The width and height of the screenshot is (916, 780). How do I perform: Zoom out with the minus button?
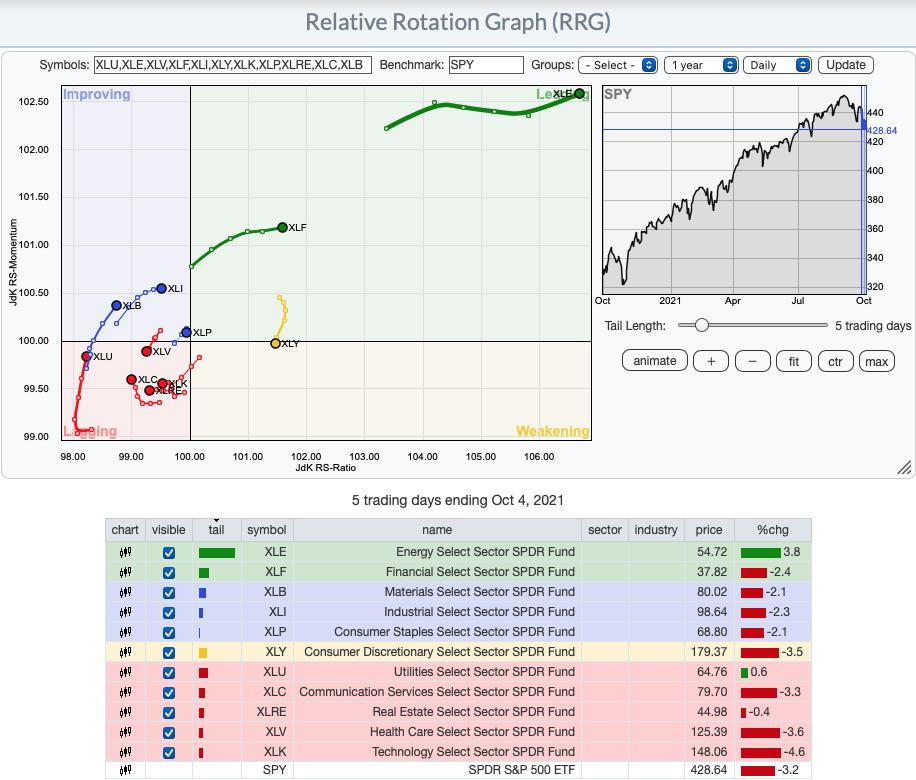tap(752, 361)
